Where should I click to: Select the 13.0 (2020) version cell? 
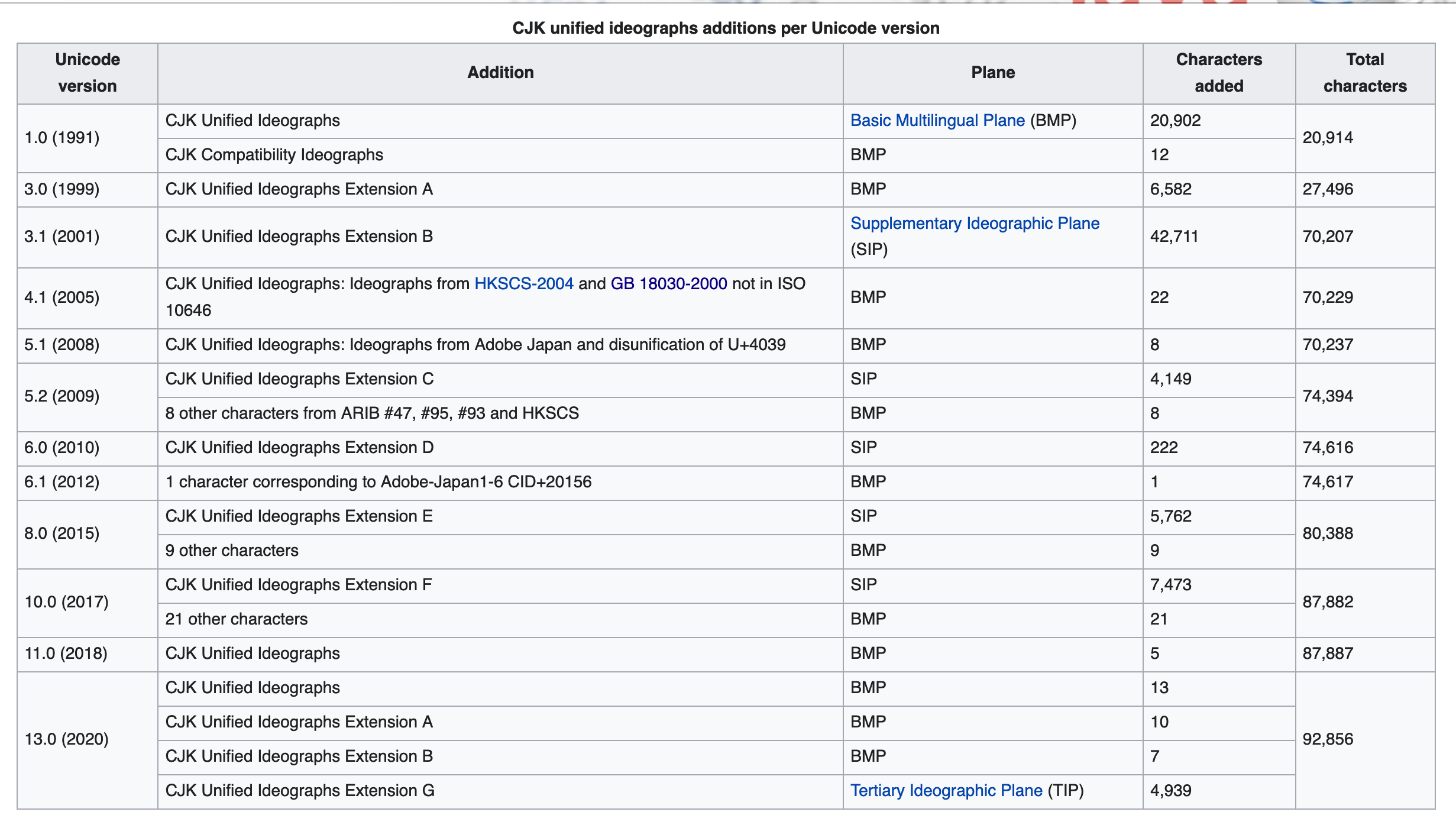point(66,739)
